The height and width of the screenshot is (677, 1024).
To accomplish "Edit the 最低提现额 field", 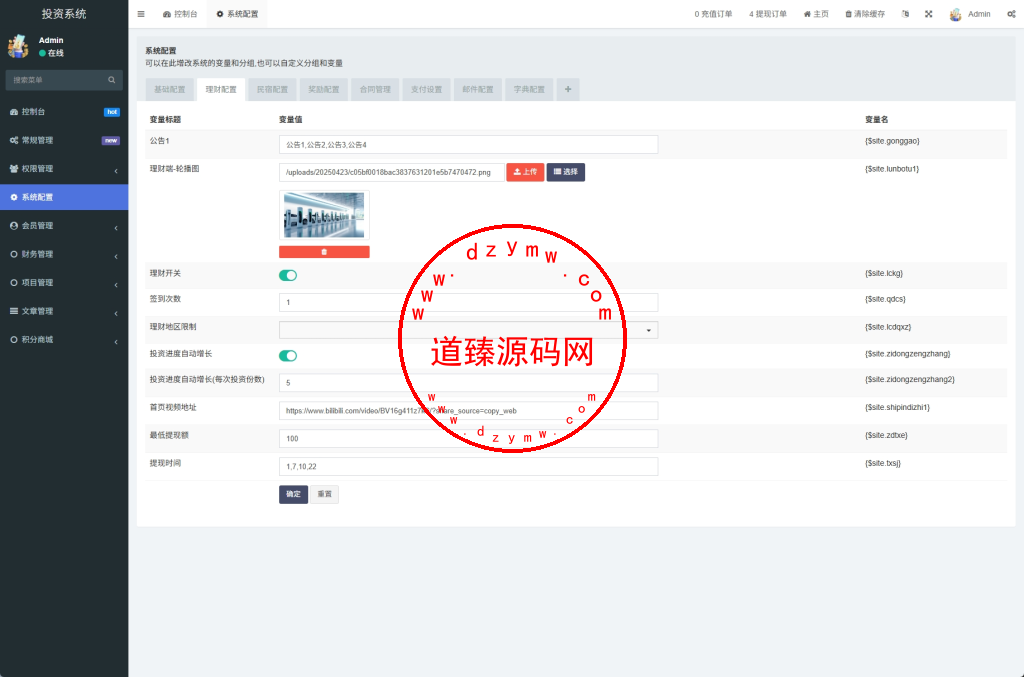I will pos(468,439).
